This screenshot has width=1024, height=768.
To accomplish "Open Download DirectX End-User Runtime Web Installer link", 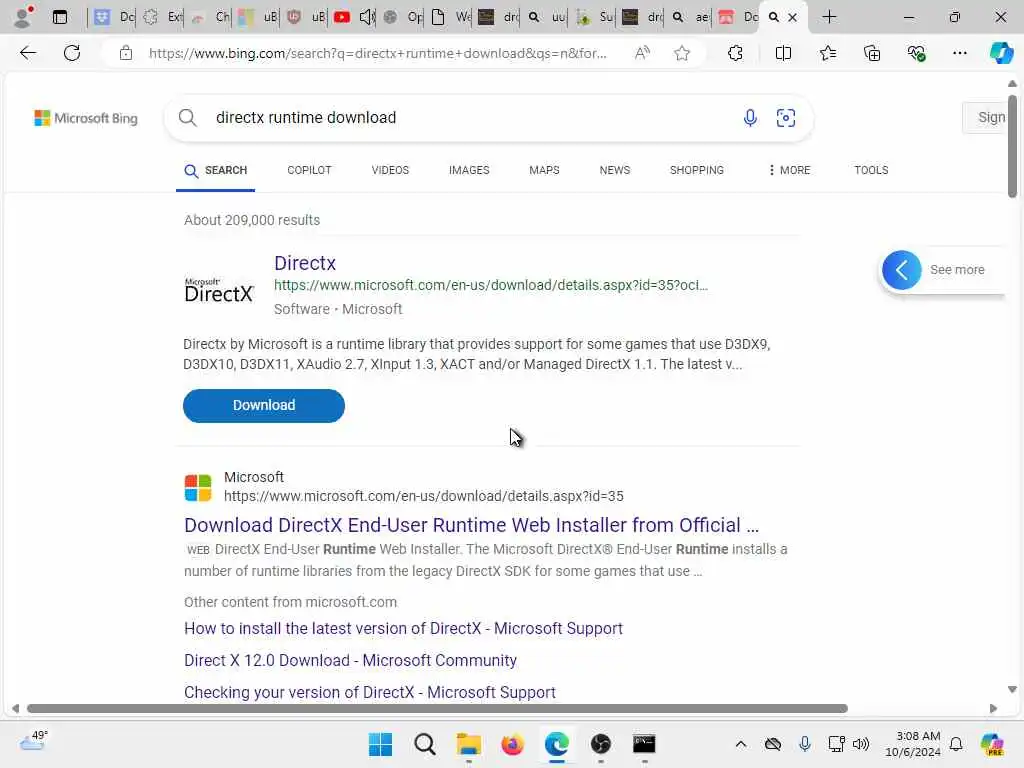I will click(471, 525).
